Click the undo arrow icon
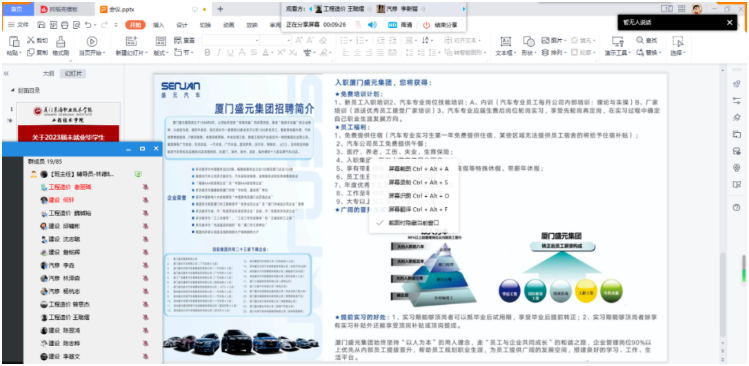The image size is (749, 366). (88, 24)
